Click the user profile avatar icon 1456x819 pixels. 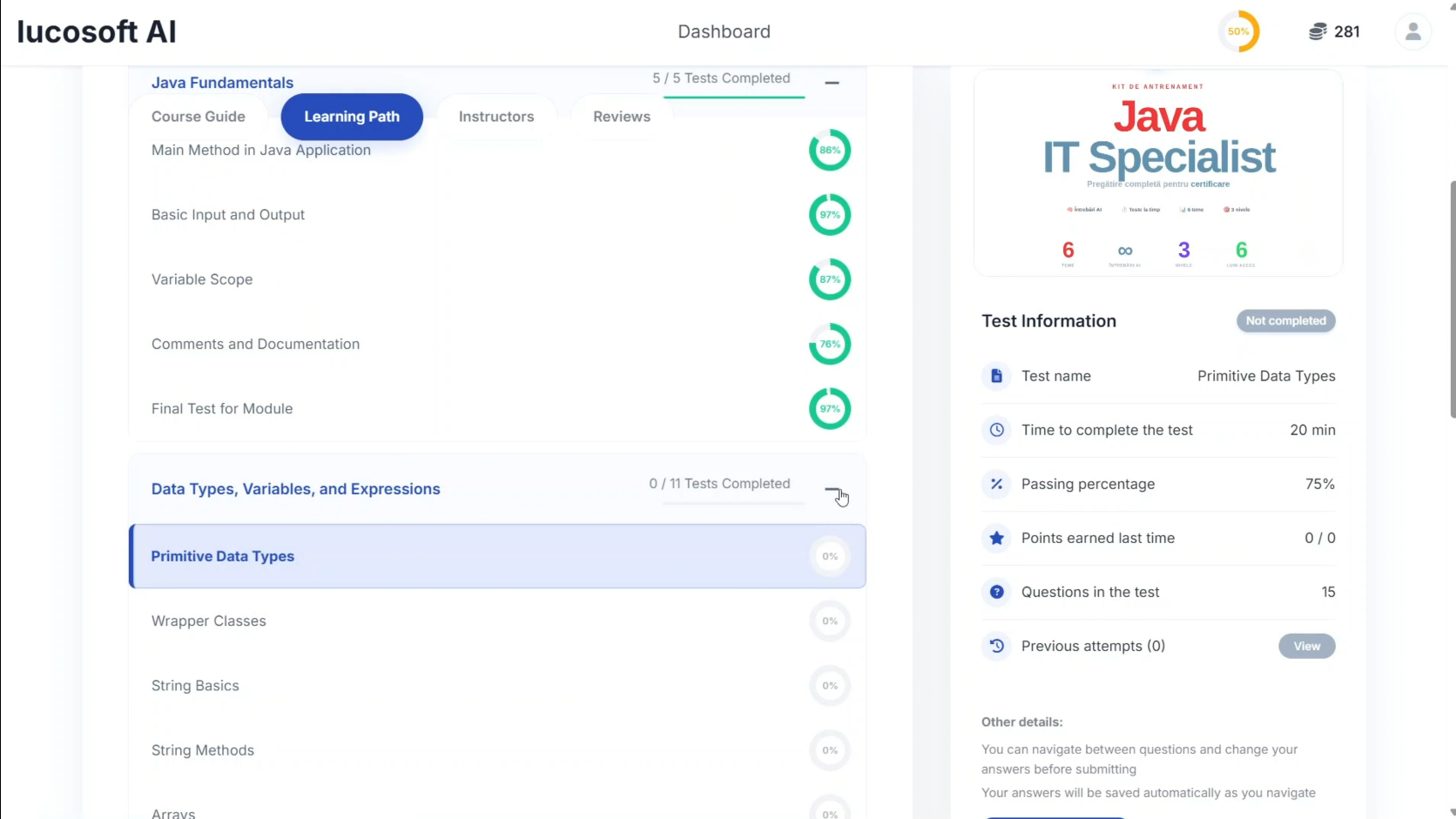tap(1412, 32)
